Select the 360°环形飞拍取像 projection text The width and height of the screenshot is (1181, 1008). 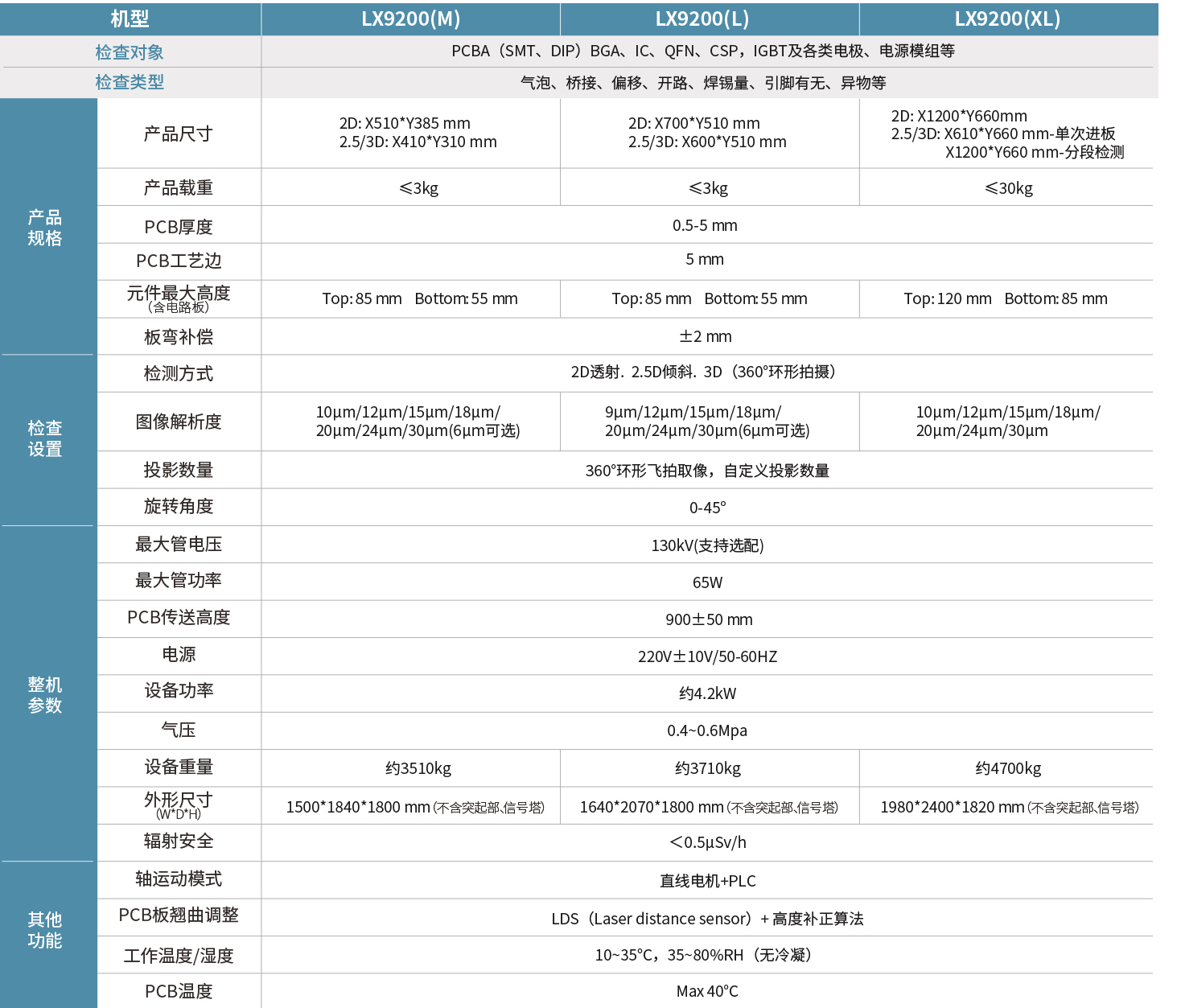tap(707, 471)
